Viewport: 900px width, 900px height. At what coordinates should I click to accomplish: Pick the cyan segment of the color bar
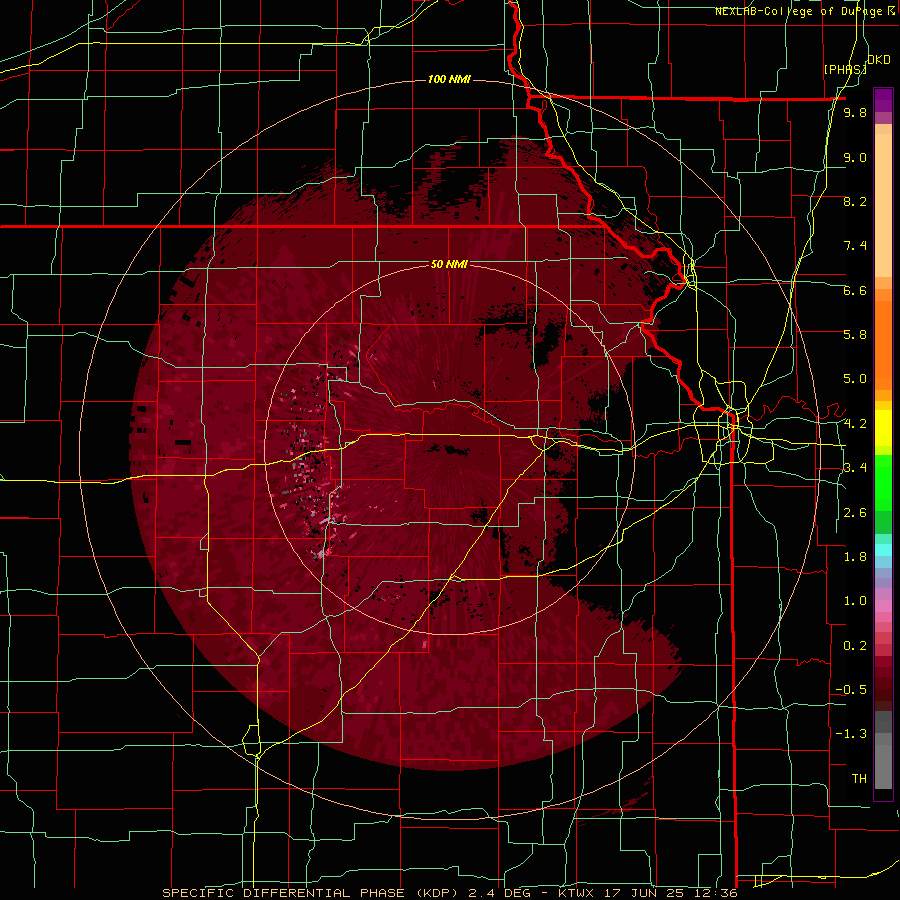(x=883, y=550)
